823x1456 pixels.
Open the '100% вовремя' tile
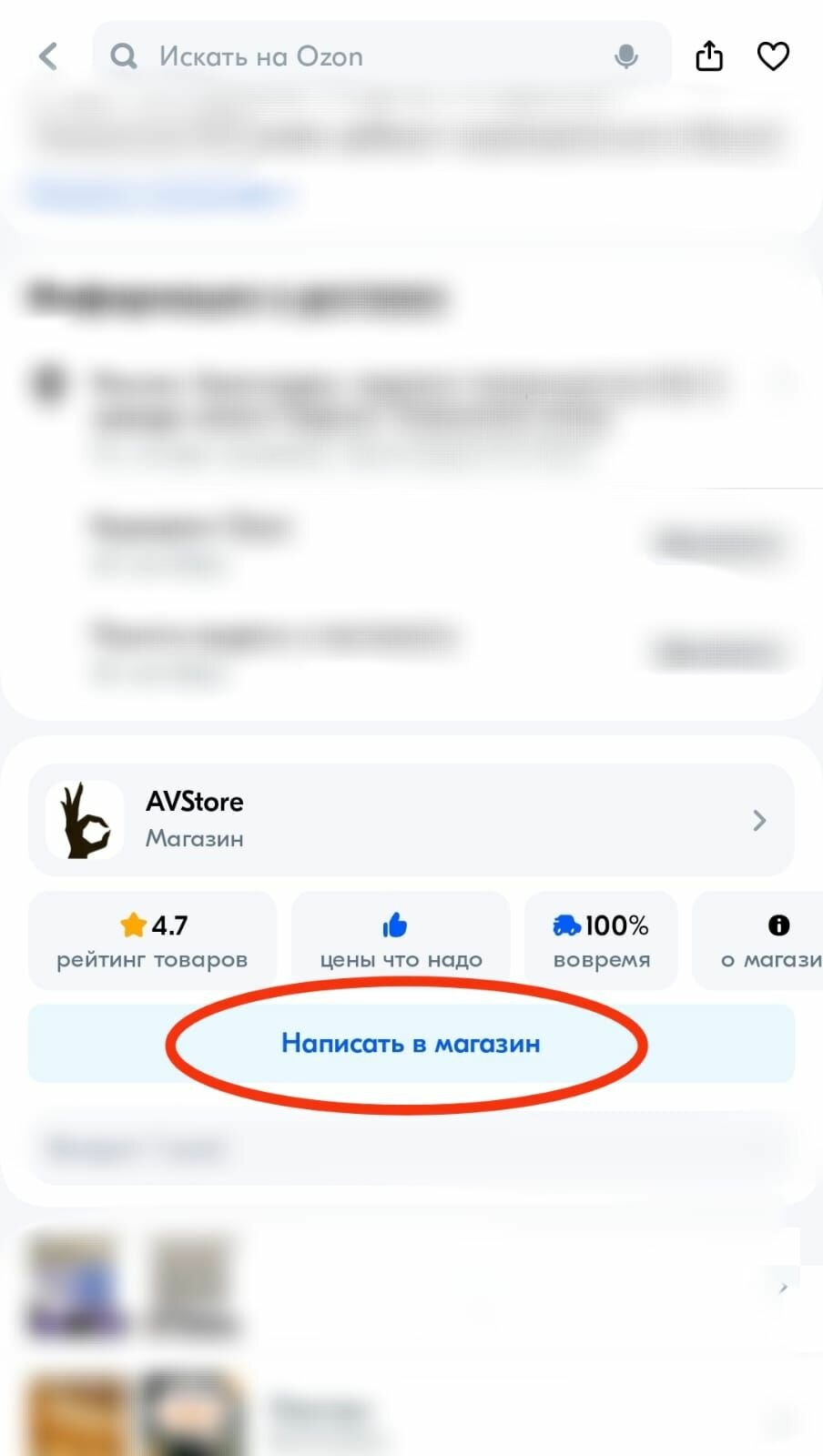602,940
